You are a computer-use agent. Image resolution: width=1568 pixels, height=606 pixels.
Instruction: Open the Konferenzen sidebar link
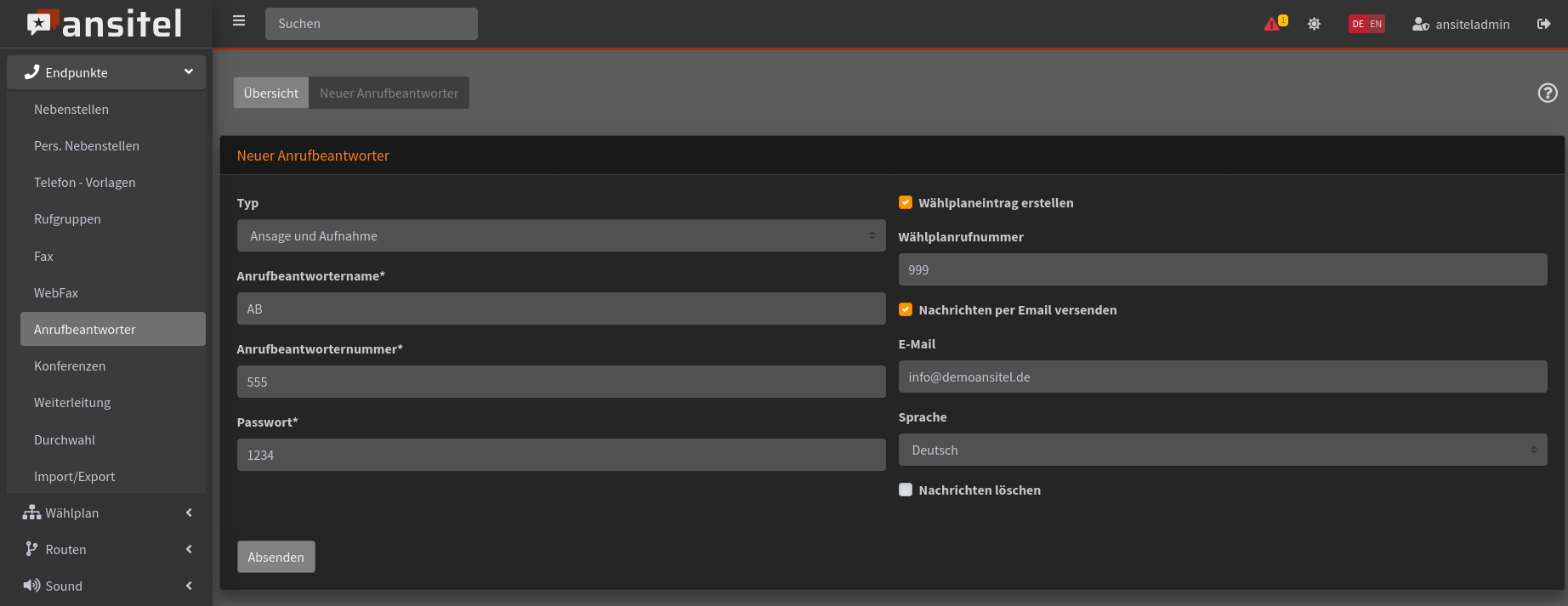(70, 366)
